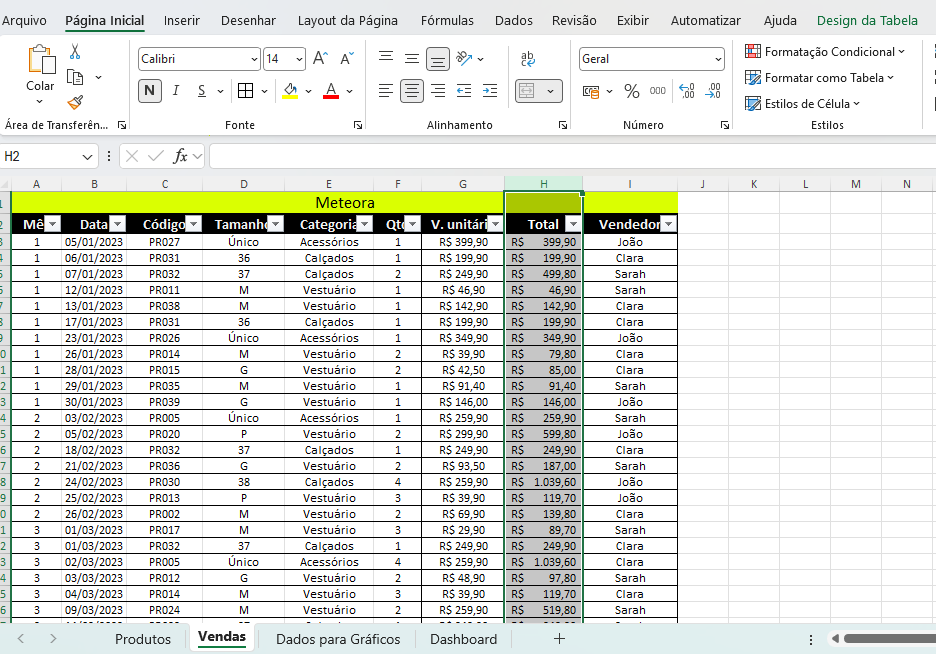Toggle center horizontal alignment
Screen dimensions: 936x654
412,91
